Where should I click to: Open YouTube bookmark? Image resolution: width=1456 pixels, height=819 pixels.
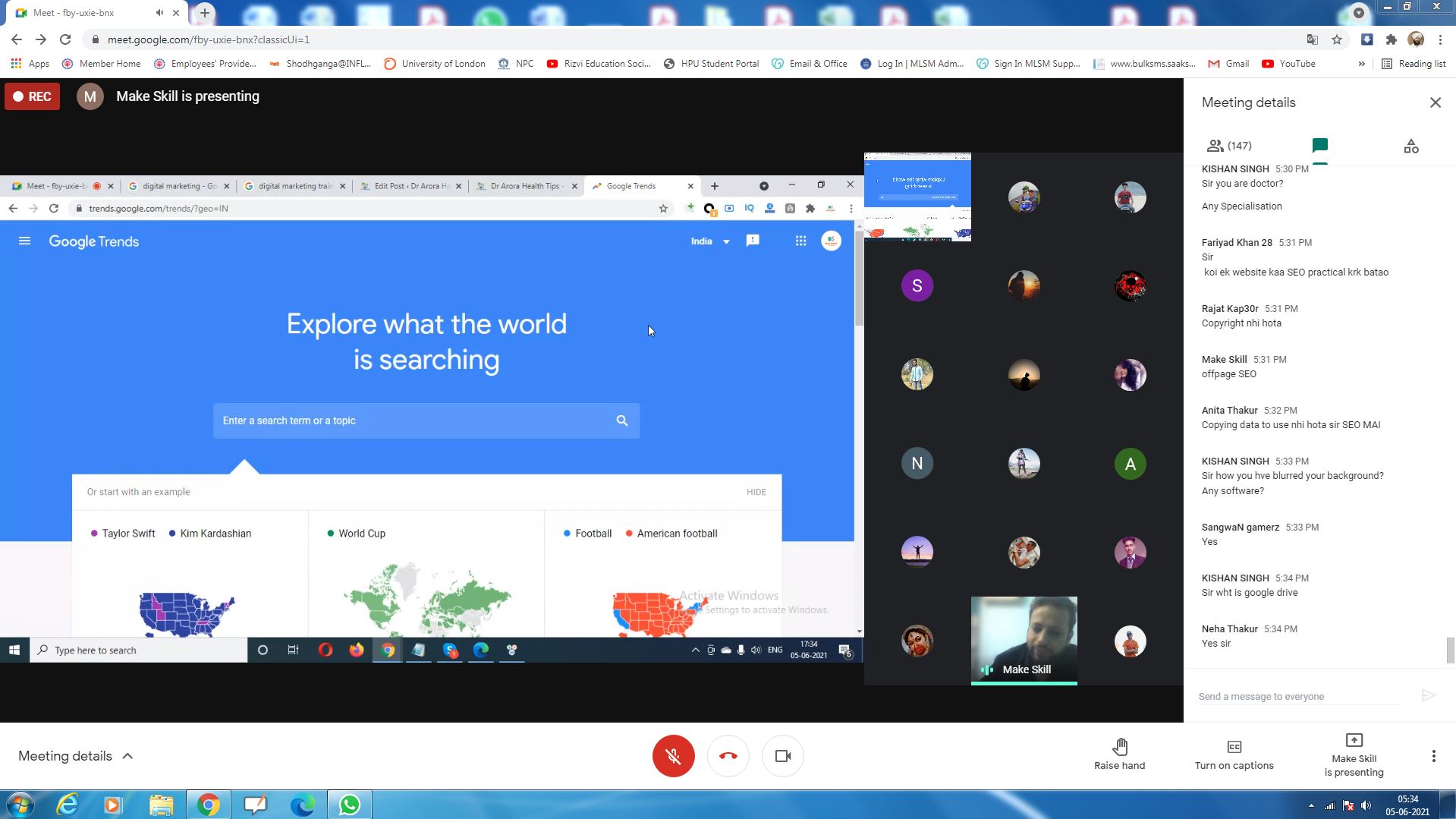point(1288,64)
